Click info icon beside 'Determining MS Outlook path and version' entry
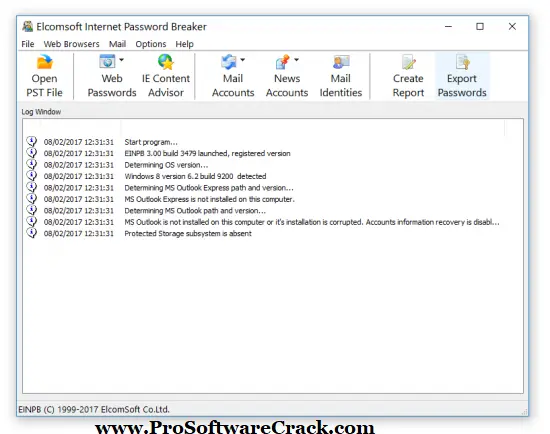Viewport: 550px width, 434px height. click(32, 210)
